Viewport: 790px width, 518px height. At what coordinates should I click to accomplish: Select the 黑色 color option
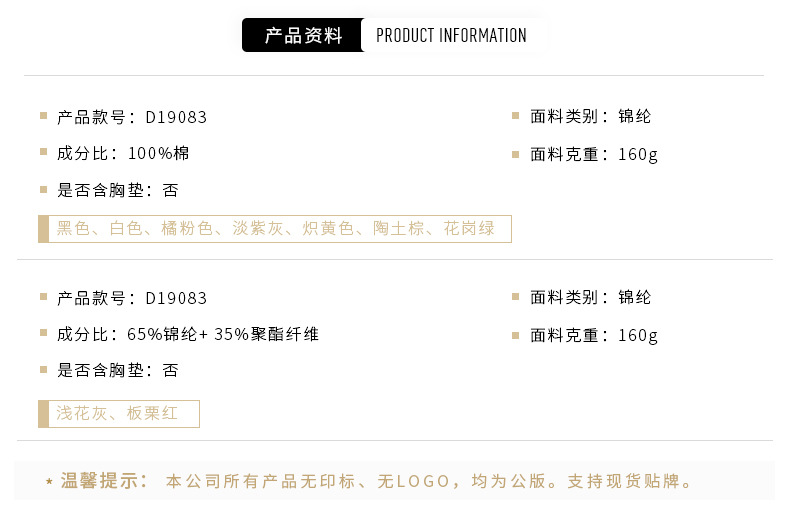(73, 229)
